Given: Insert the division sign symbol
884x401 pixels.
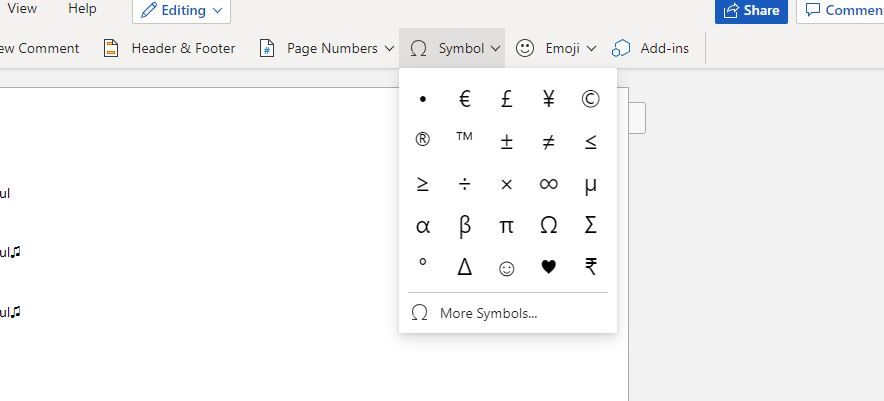Looking at the screenshot, I should pyautogui.click(x=464, y=184).
